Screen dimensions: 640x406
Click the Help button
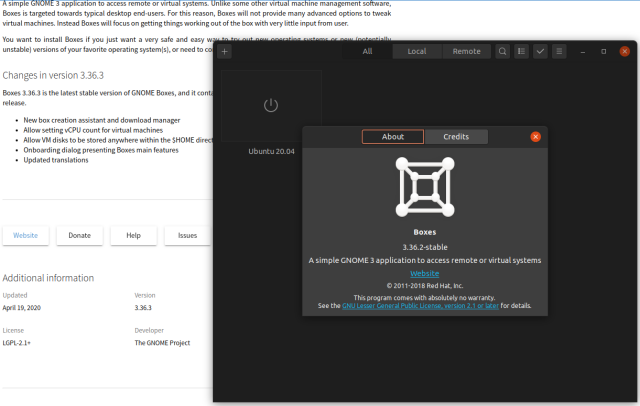pos(133,235)
